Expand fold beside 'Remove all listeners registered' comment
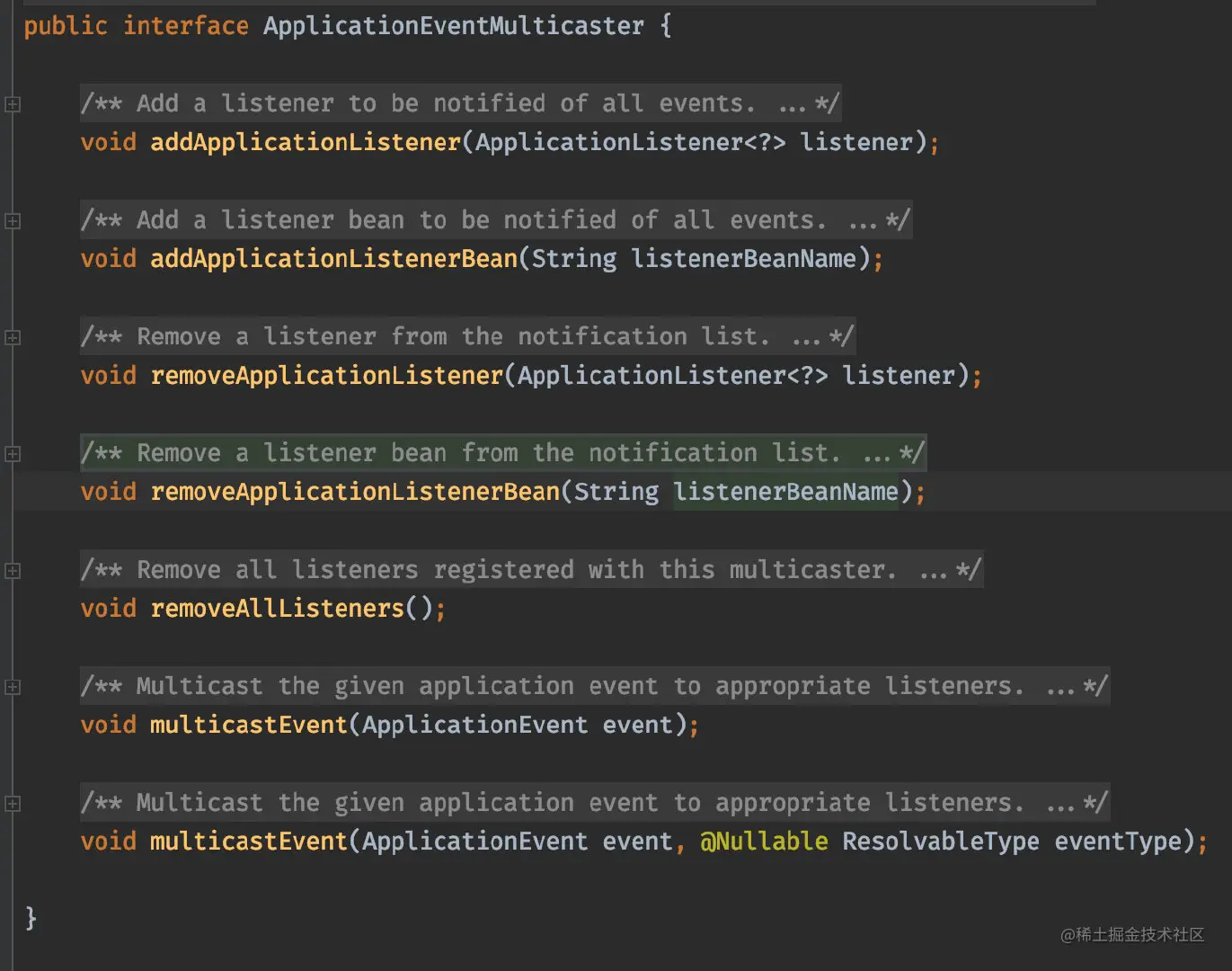Viewport: 1232px width, 971px height. [13, 571]
